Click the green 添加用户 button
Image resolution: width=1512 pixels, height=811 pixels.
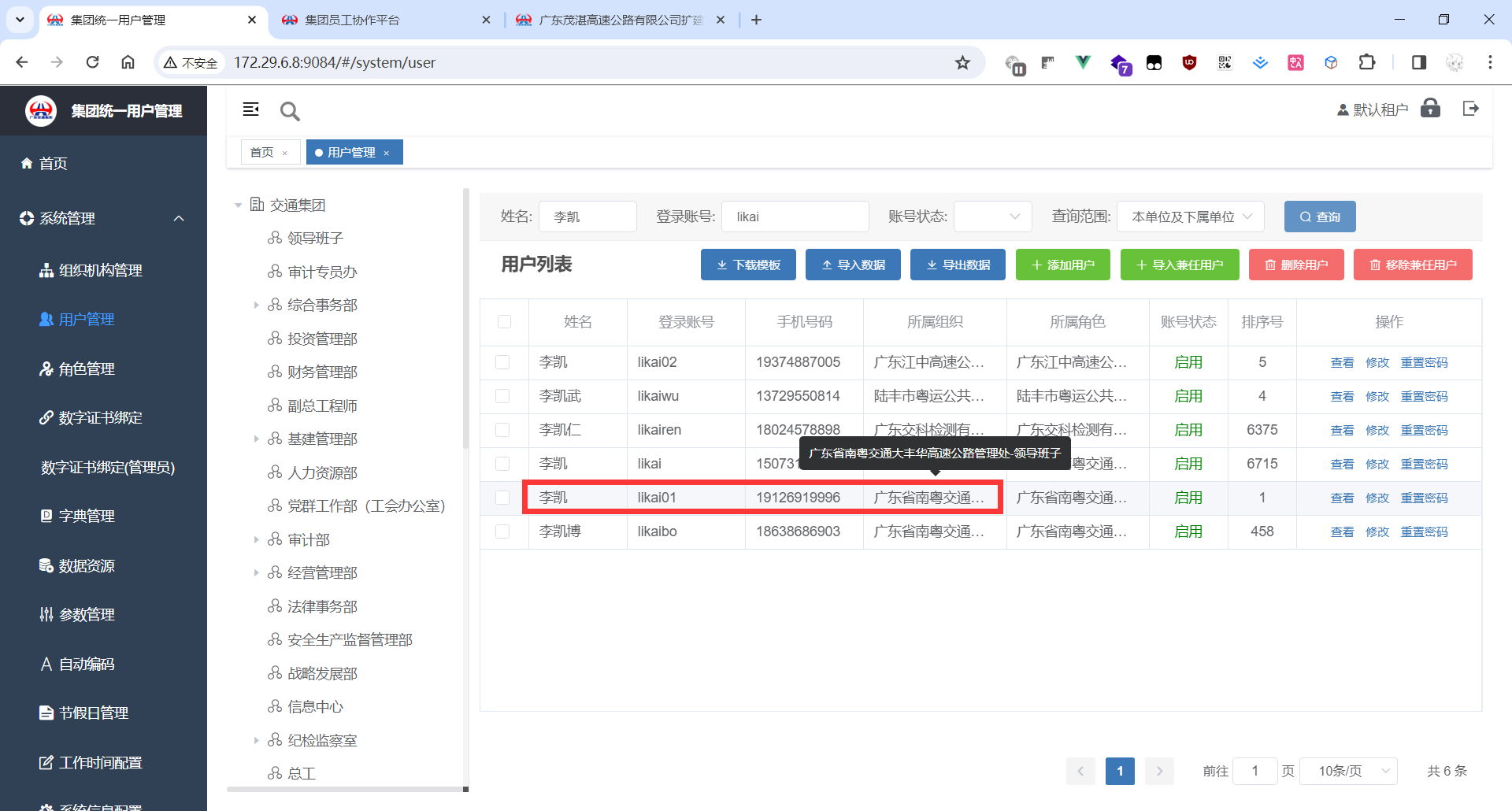click(x=1062, y=265)
